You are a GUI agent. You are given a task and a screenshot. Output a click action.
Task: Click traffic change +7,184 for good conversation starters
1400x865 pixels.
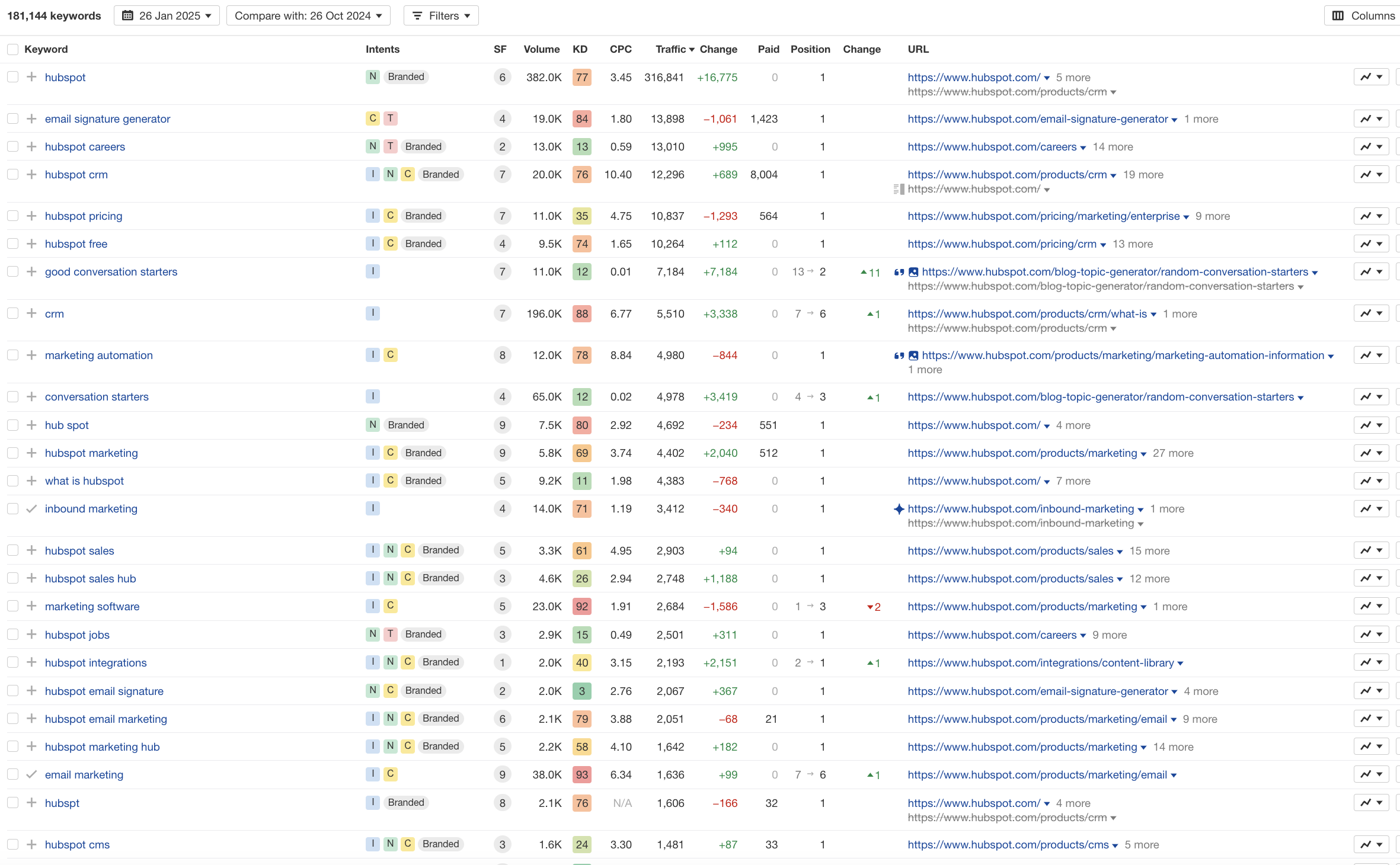720,271
